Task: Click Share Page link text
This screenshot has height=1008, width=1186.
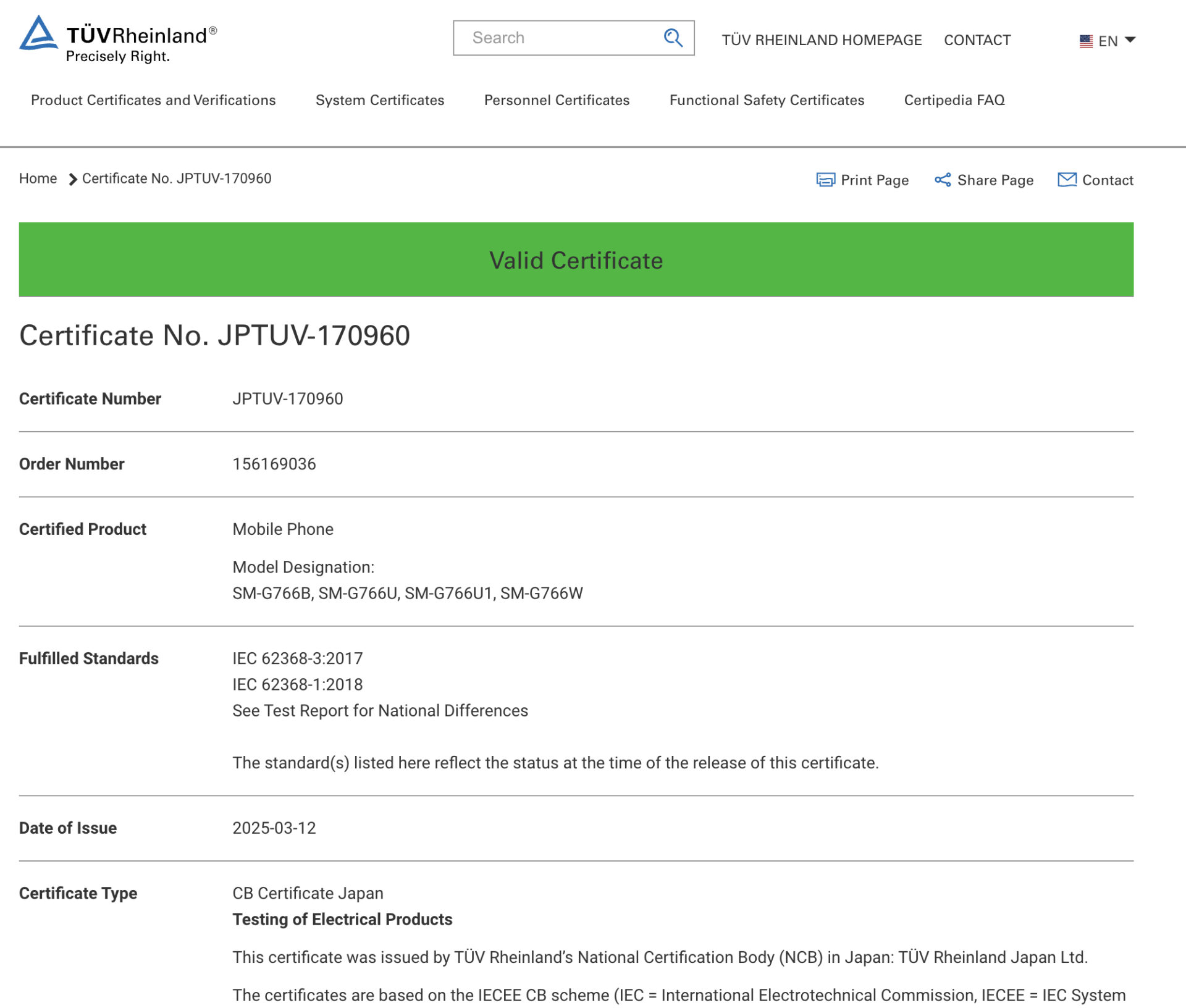Action: (995, 180)
